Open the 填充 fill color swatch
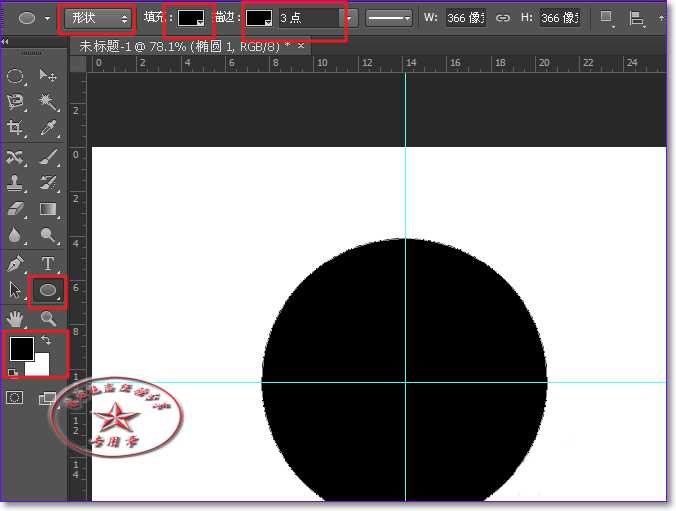Viewport: 676px width, 511px height. pyautogui.click(x=191, y=18)
